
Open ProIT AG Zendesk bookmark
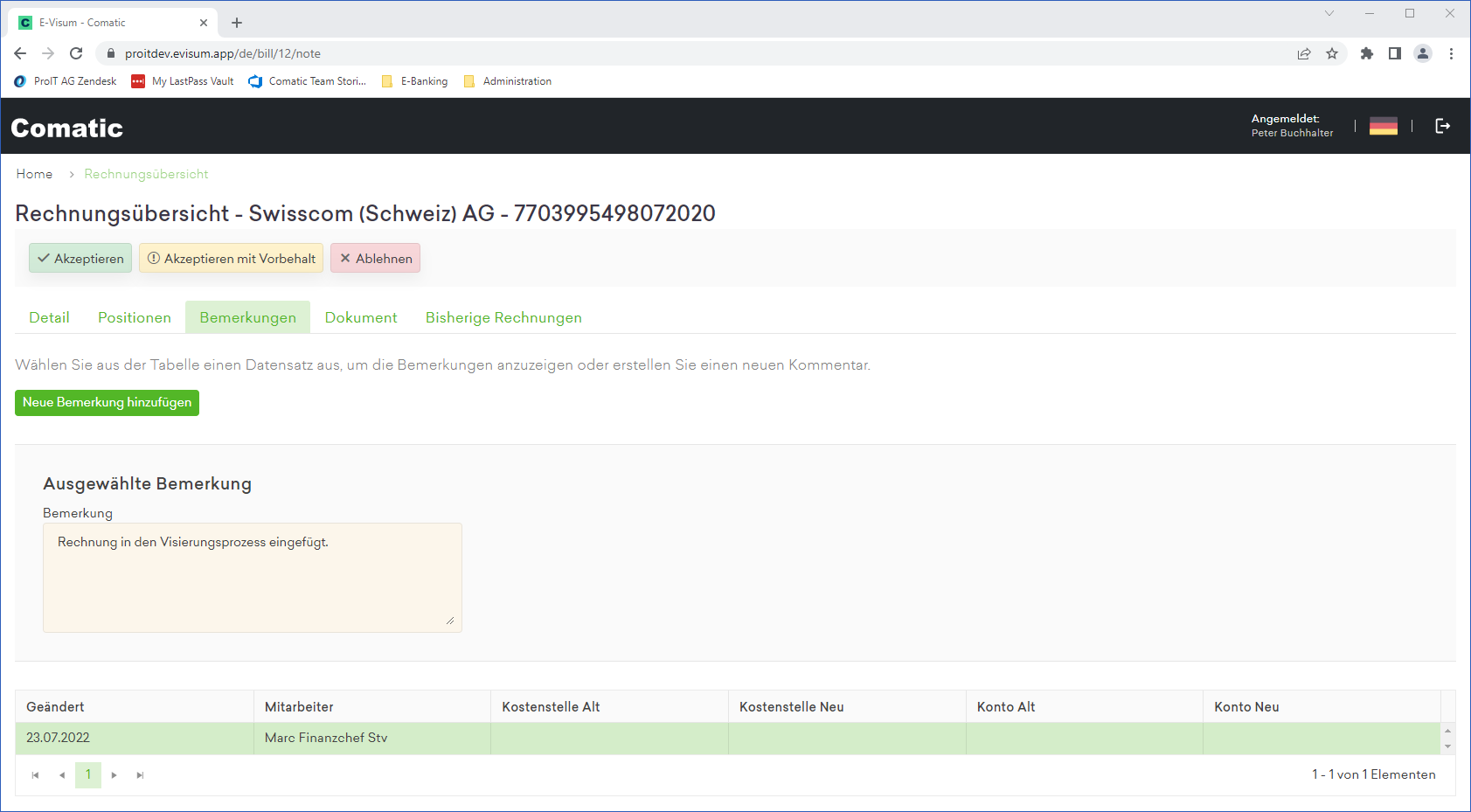point(66,81)
